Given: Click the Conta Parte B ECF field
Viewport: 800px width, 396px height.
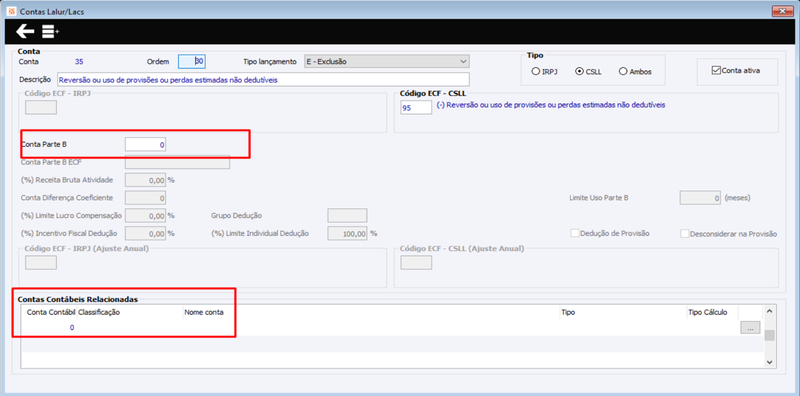Looking at the screenshot, I should tap(178, 162).
